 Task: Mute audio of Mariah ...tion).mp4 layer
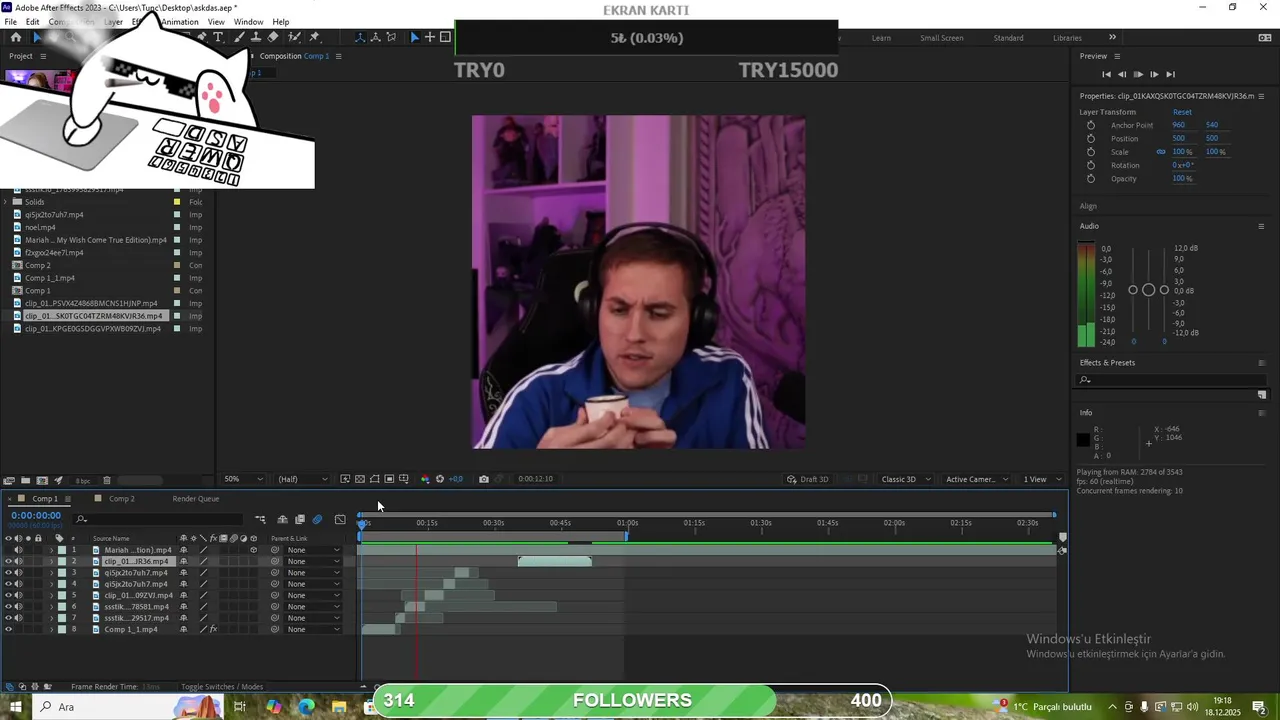pyautogui.click(x=18, y=550)
